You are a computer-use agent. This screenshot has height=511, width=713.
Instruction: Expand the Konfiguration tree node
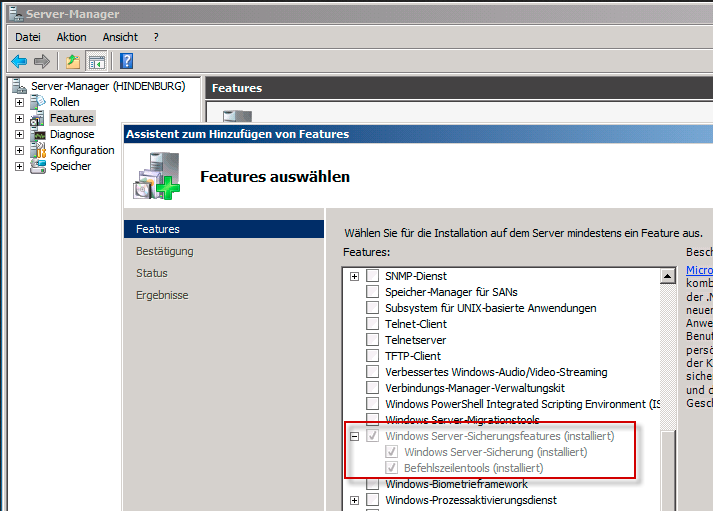[19, 150]
